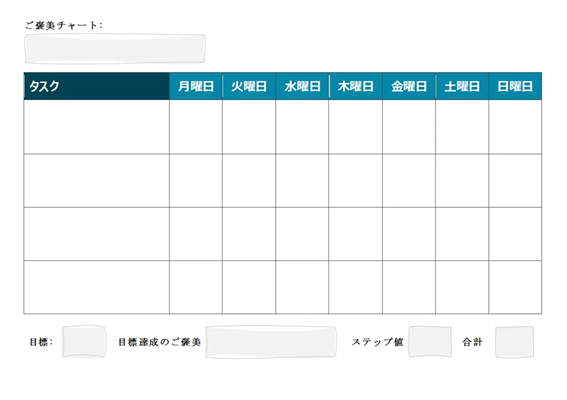Select the 木曜日 column header

click(355, 86)
